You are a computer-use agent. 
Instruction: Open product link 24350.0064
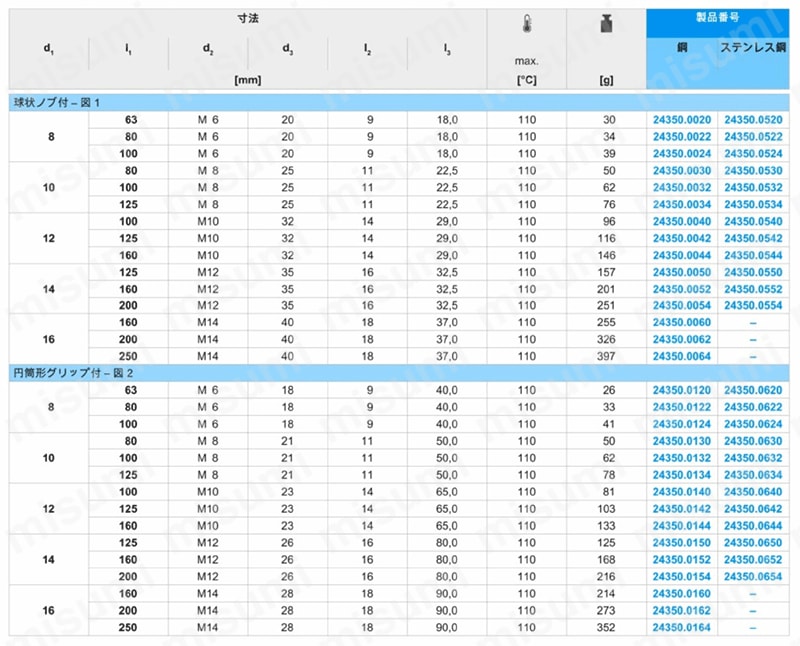(x=682, y=356)
